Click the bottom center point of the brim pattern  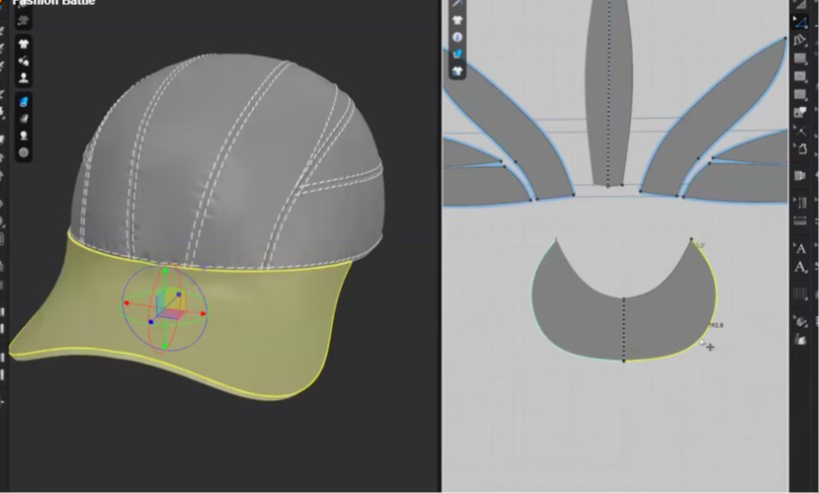click(x=624, y=361)
